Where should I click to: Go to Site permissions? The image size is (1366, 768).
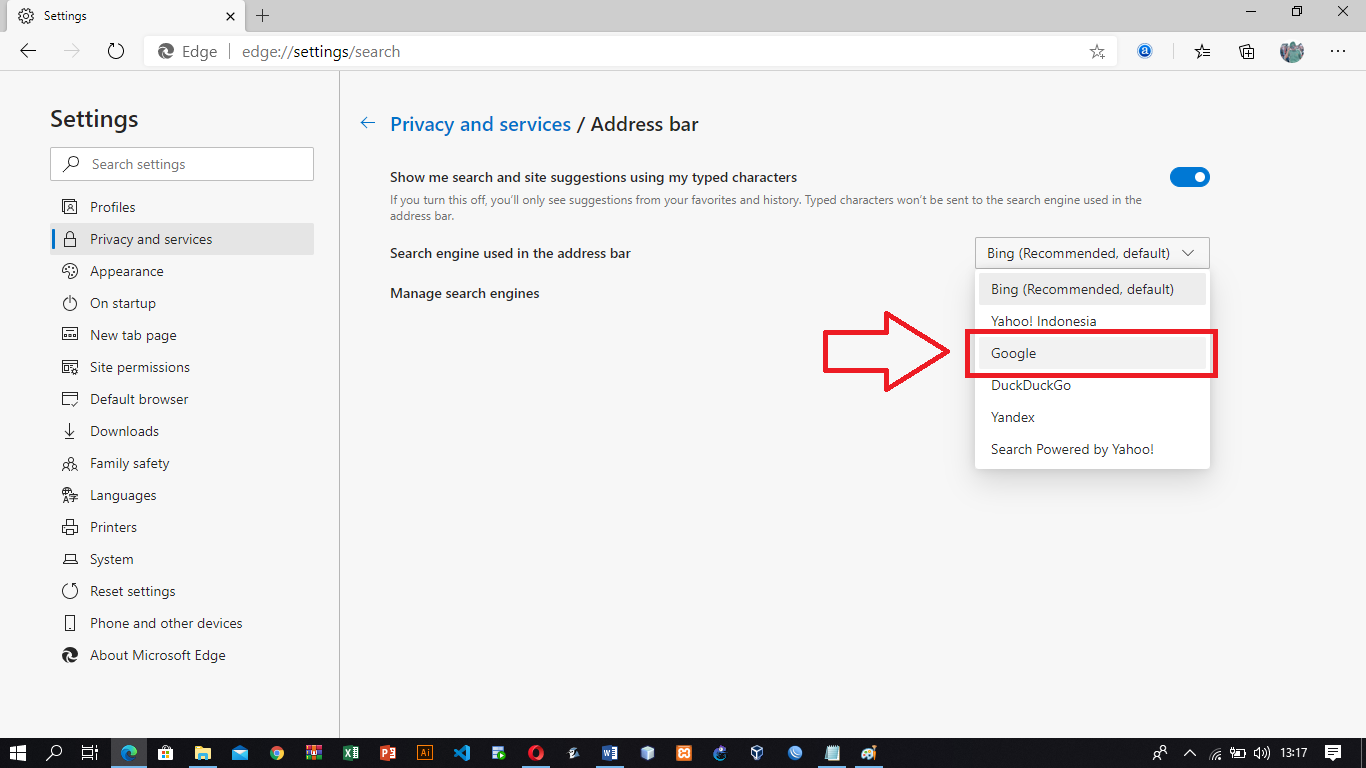coord(182,367)
